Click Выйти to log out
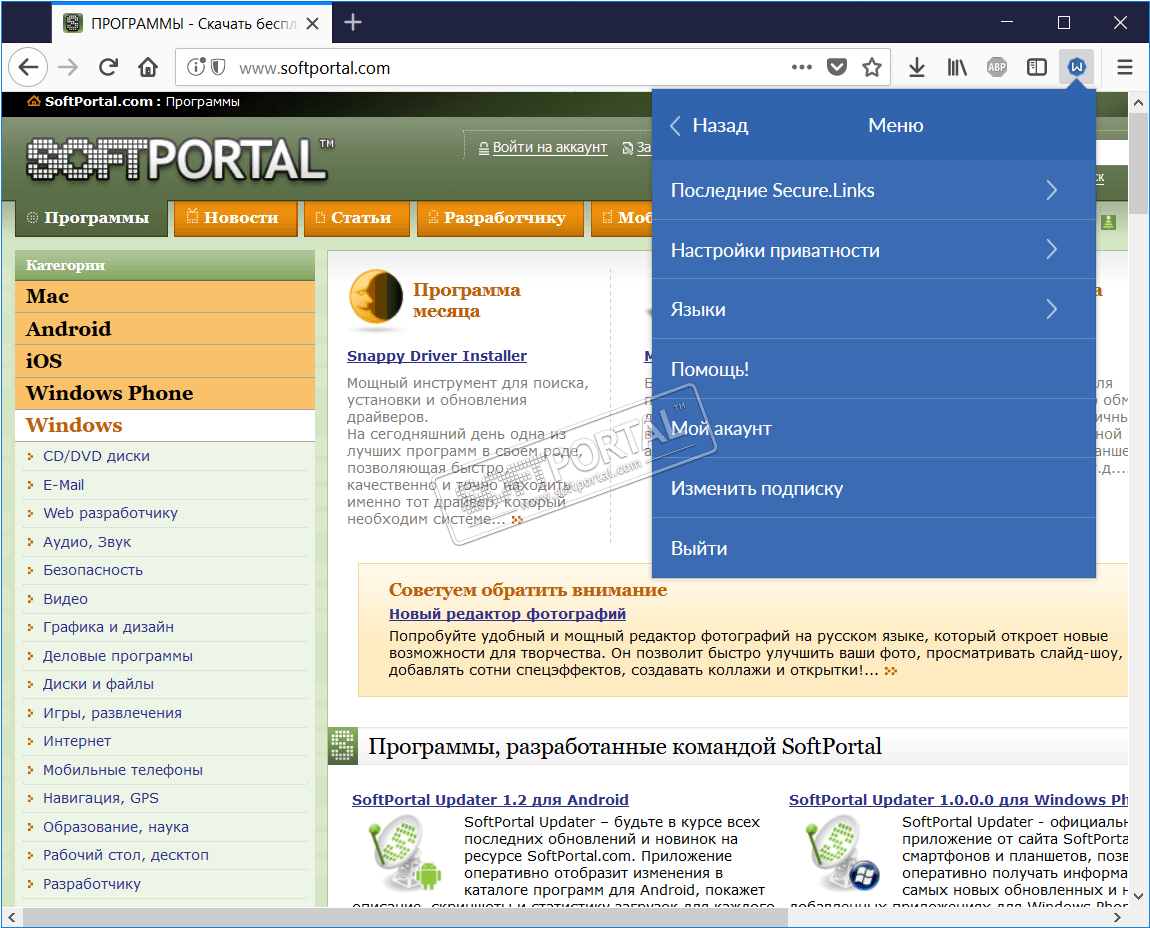The image size is (1150, 928). click(874, 548)
